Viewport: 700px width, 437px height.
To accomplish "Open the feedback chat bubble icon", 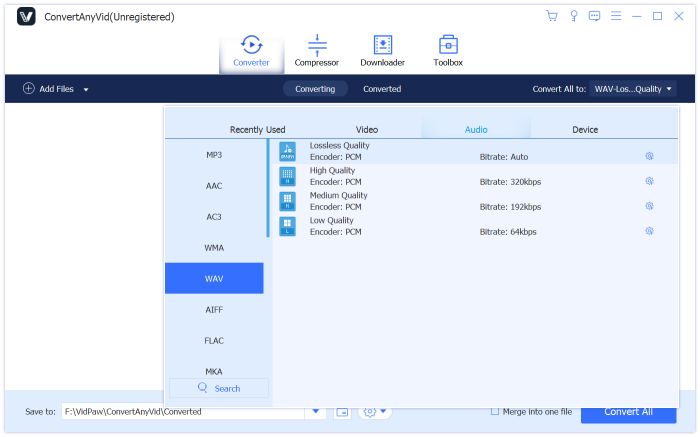I will 594,16.
